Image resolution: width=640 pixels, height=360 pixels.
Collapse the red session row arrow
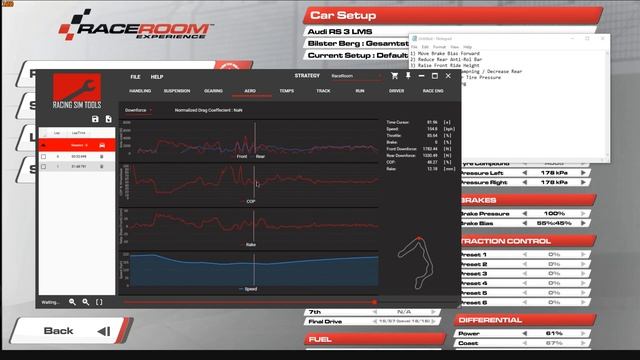click(44, 145)
